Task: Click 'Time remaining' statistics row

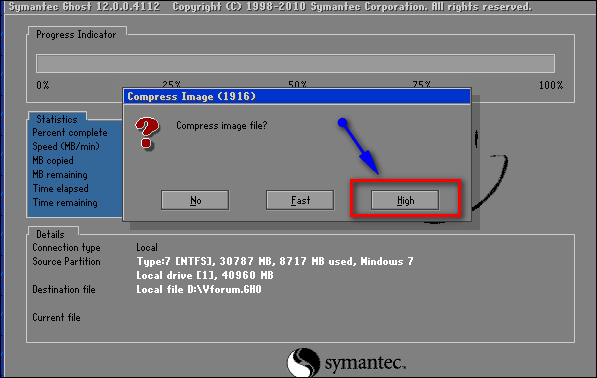Action: [65, 203]
